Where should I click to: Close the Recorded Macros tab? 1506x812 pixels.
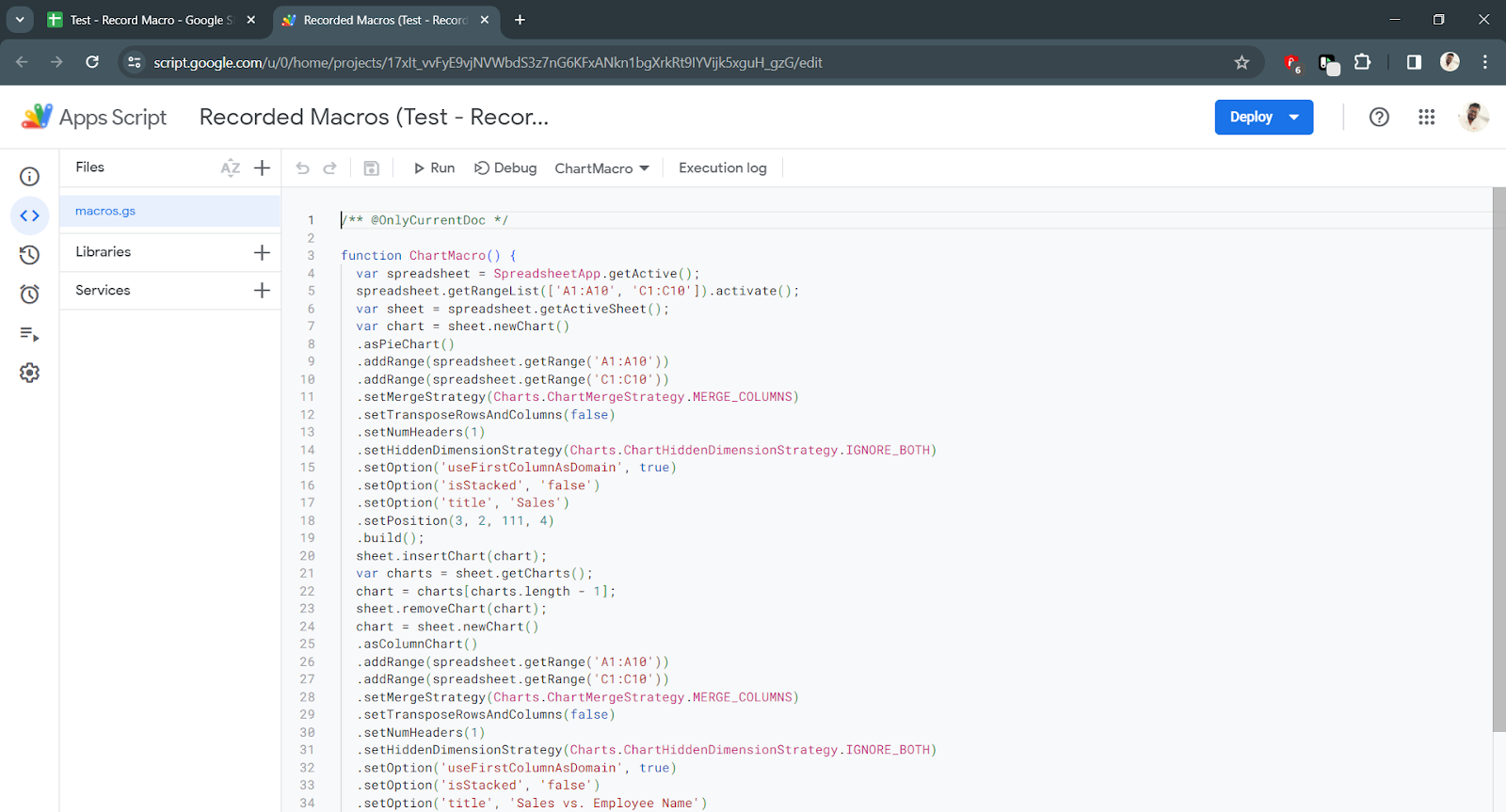(485, 20)
